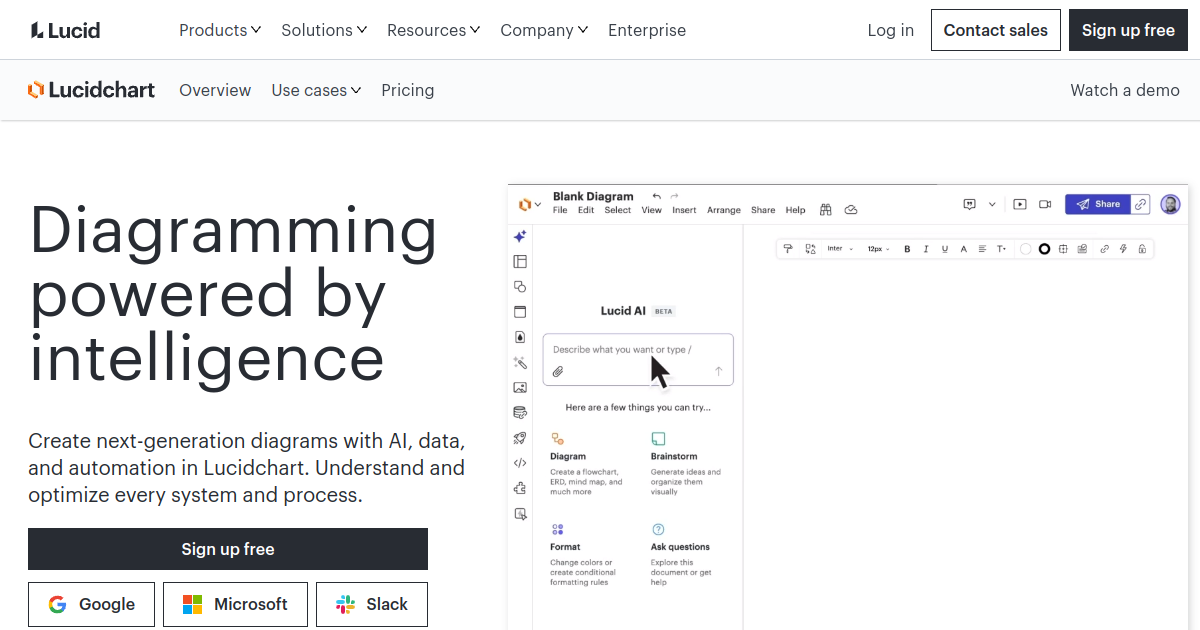This screenshot has width=1200, height=630.
Task: Click the text color A icon
Action: coord(964,249)
